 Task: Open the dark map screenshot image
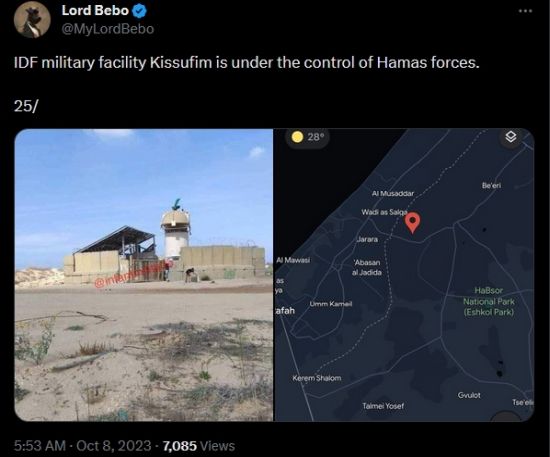pyautogui.click(x=404, y=275)
